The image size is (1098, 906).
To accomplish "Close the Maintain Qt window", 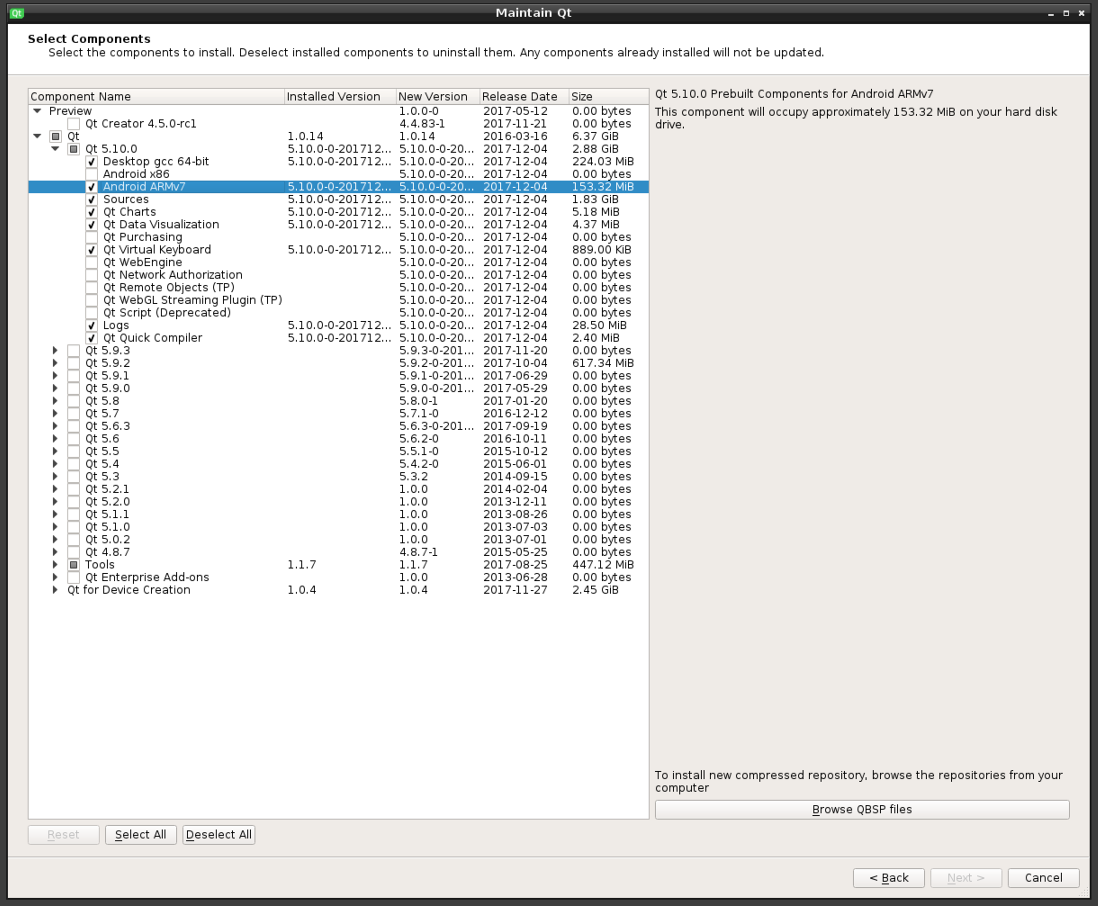I will point(1081,13).
